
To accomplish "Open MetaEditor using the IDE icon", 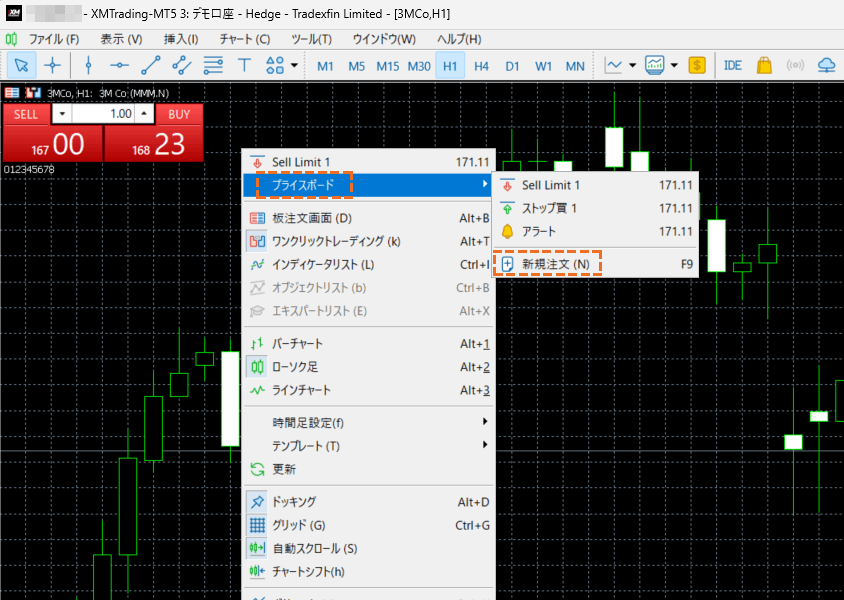I will pyautogui.click(x=733, y=65).
